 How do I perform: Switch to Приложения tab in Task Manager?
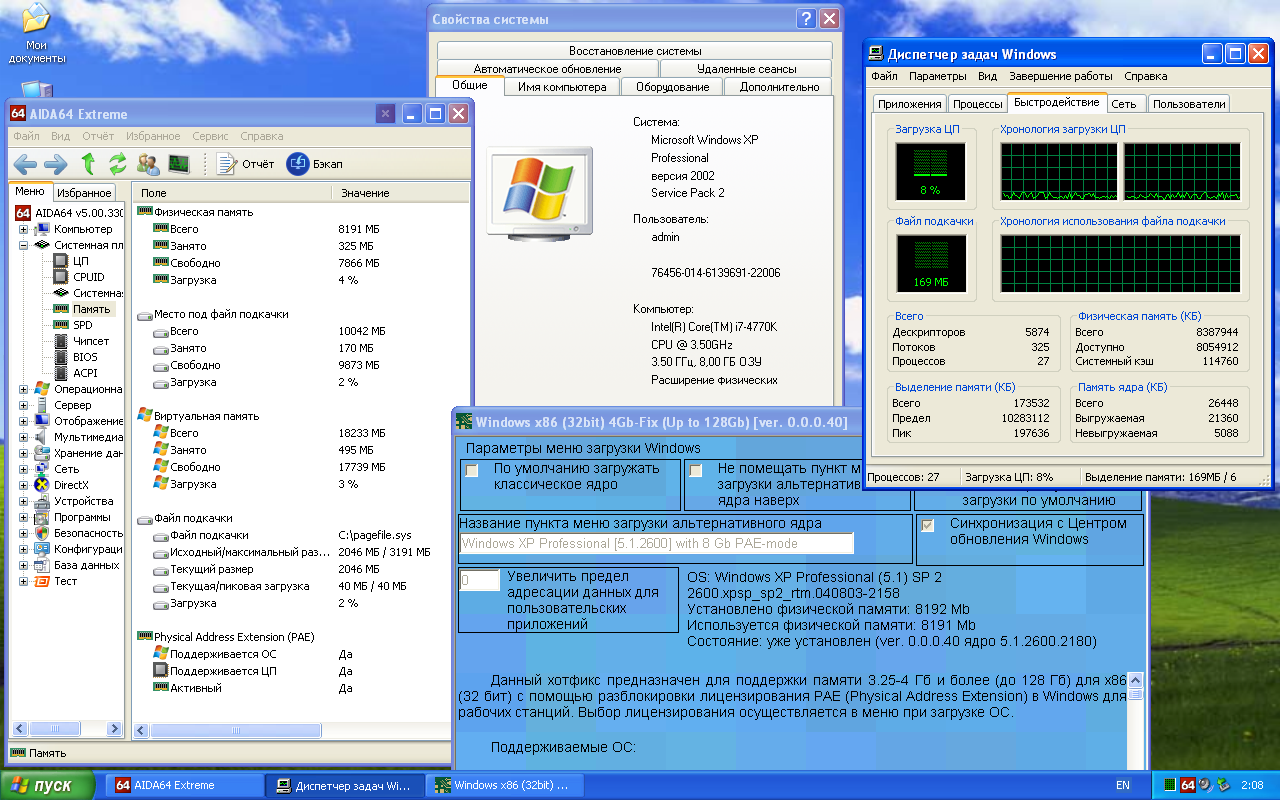pyautogui.click(x=910, y=104)
